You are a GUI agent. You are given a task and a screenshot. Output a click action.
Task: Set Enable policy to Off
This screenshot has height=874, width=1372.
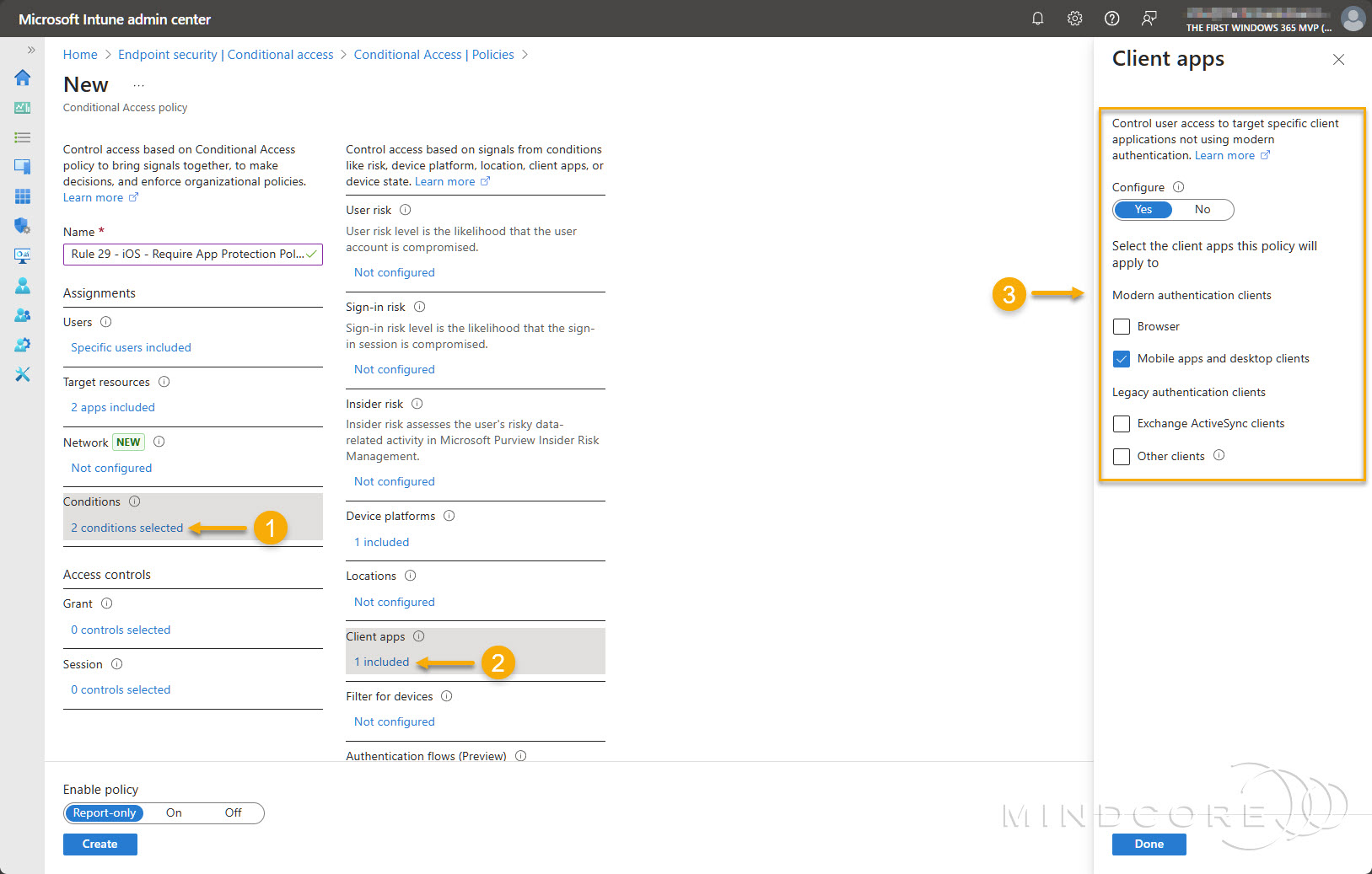pos(233,813)
